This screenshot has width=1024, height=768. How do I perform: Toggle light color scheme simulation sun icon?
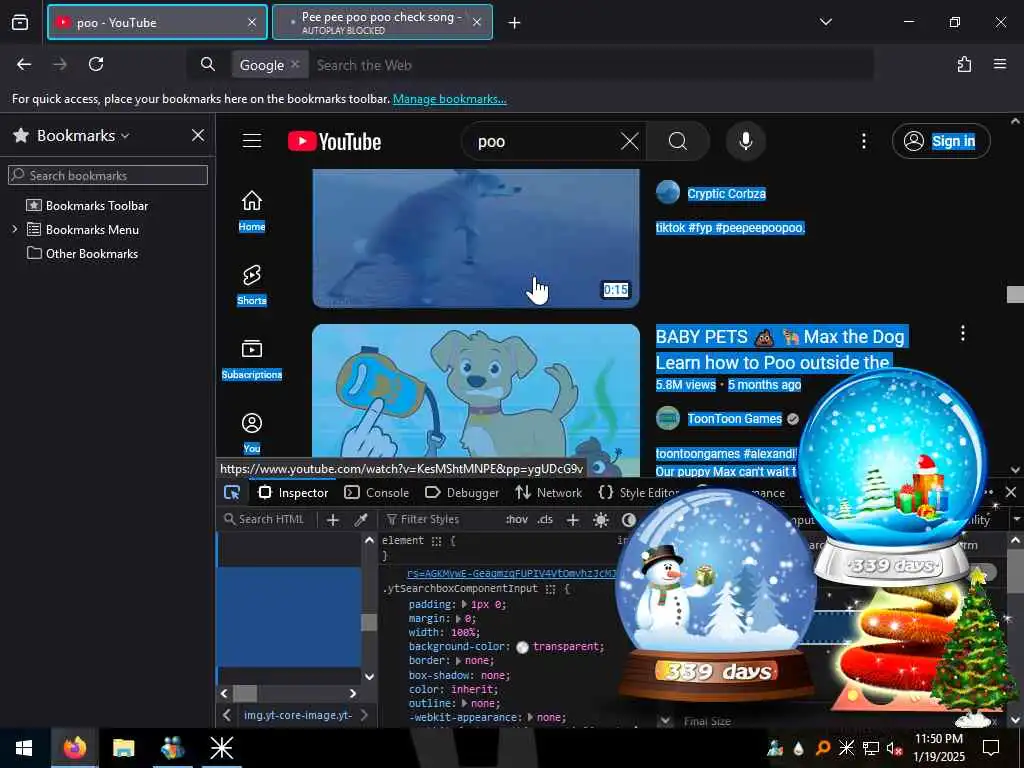coord(601,520)
